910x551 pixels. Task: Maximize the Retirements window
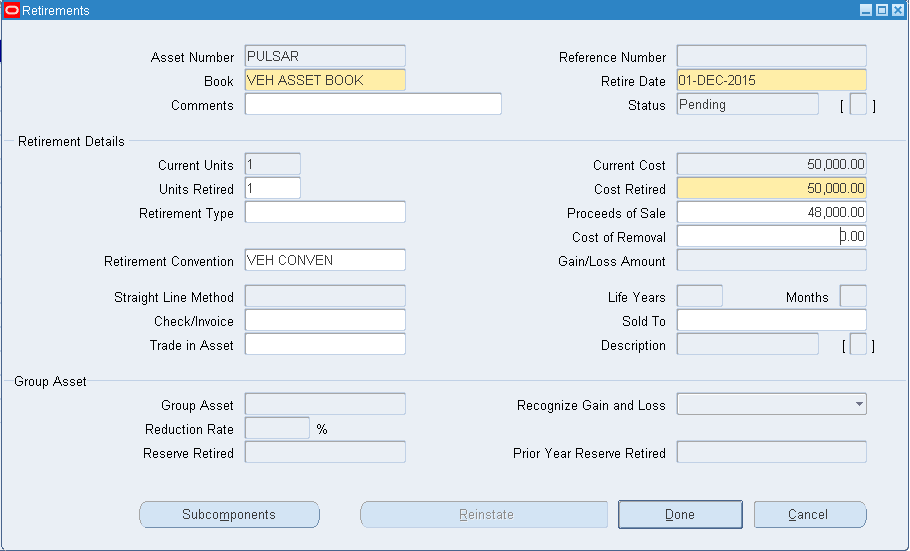point(881,10)
